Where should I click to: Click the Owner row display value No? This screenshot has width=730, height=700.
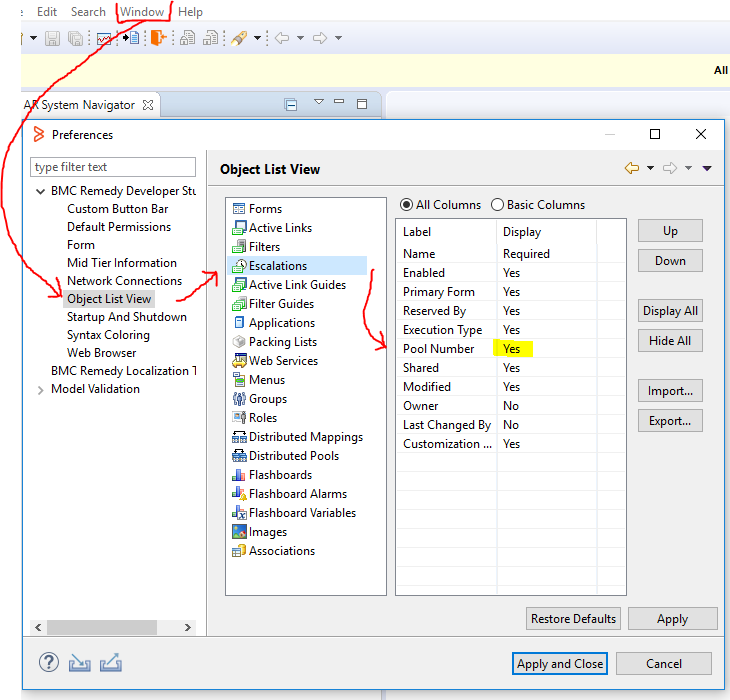pos(511,406)
